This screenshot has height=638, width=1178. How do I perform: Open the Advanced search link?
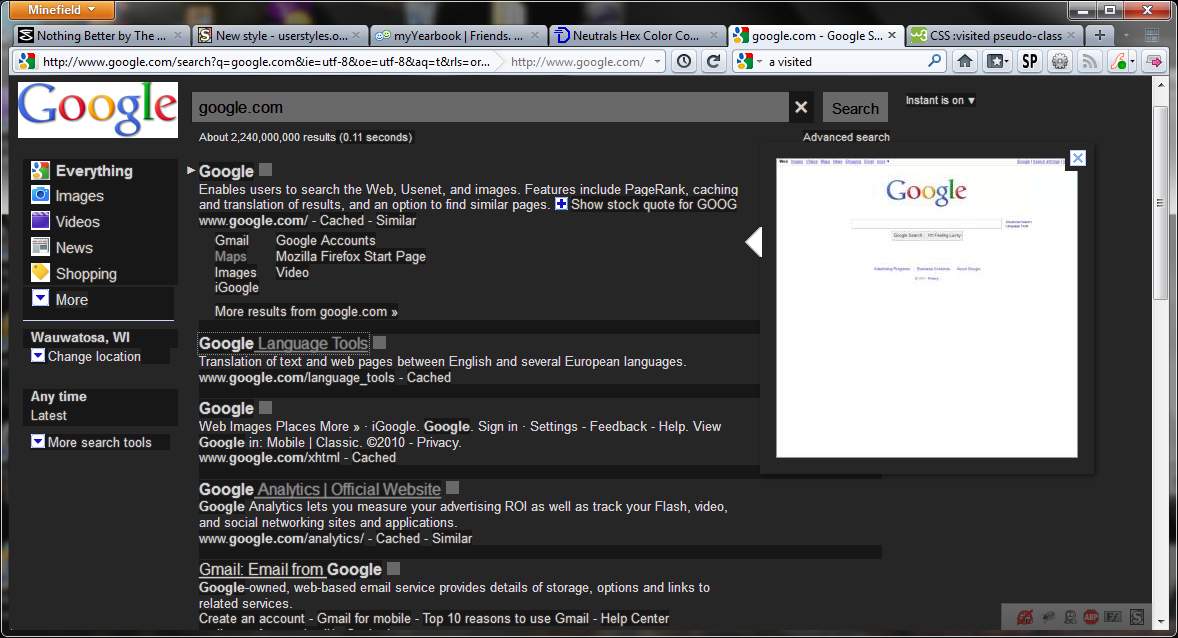pyautogui.click(x=846, y=137)
